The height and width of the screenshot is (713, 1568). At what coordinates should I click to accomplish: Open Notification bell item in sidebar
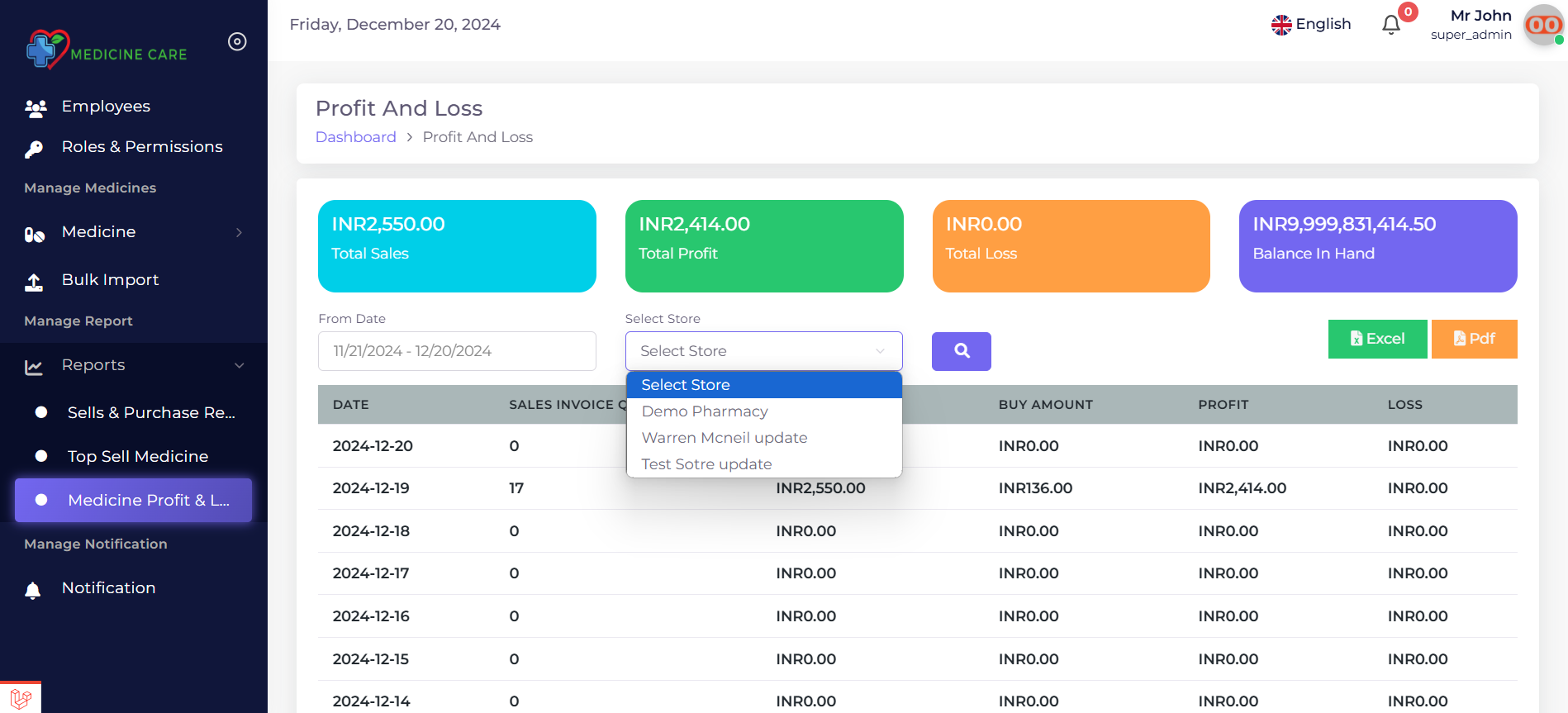108,588
